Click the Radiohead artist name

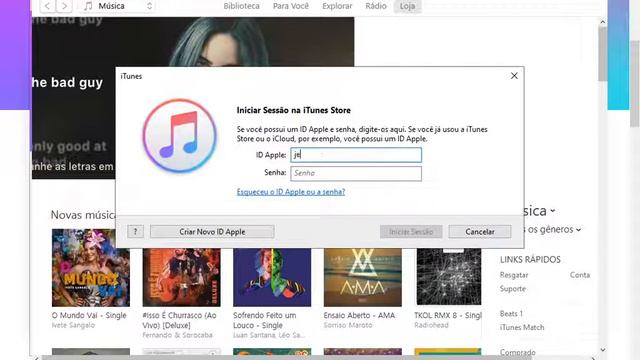(431, 325)
